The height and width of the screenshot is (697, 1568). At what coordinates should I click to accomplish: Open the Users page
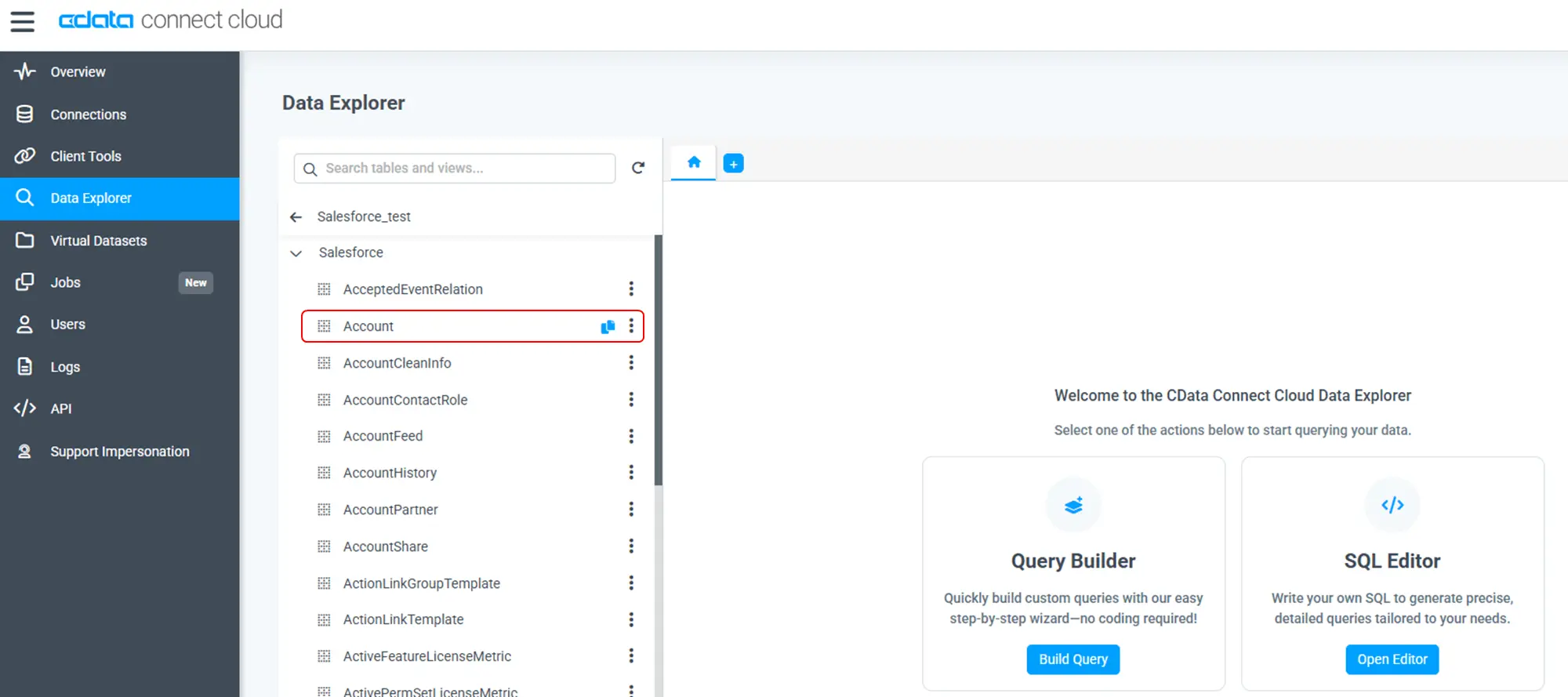[120, 325]
